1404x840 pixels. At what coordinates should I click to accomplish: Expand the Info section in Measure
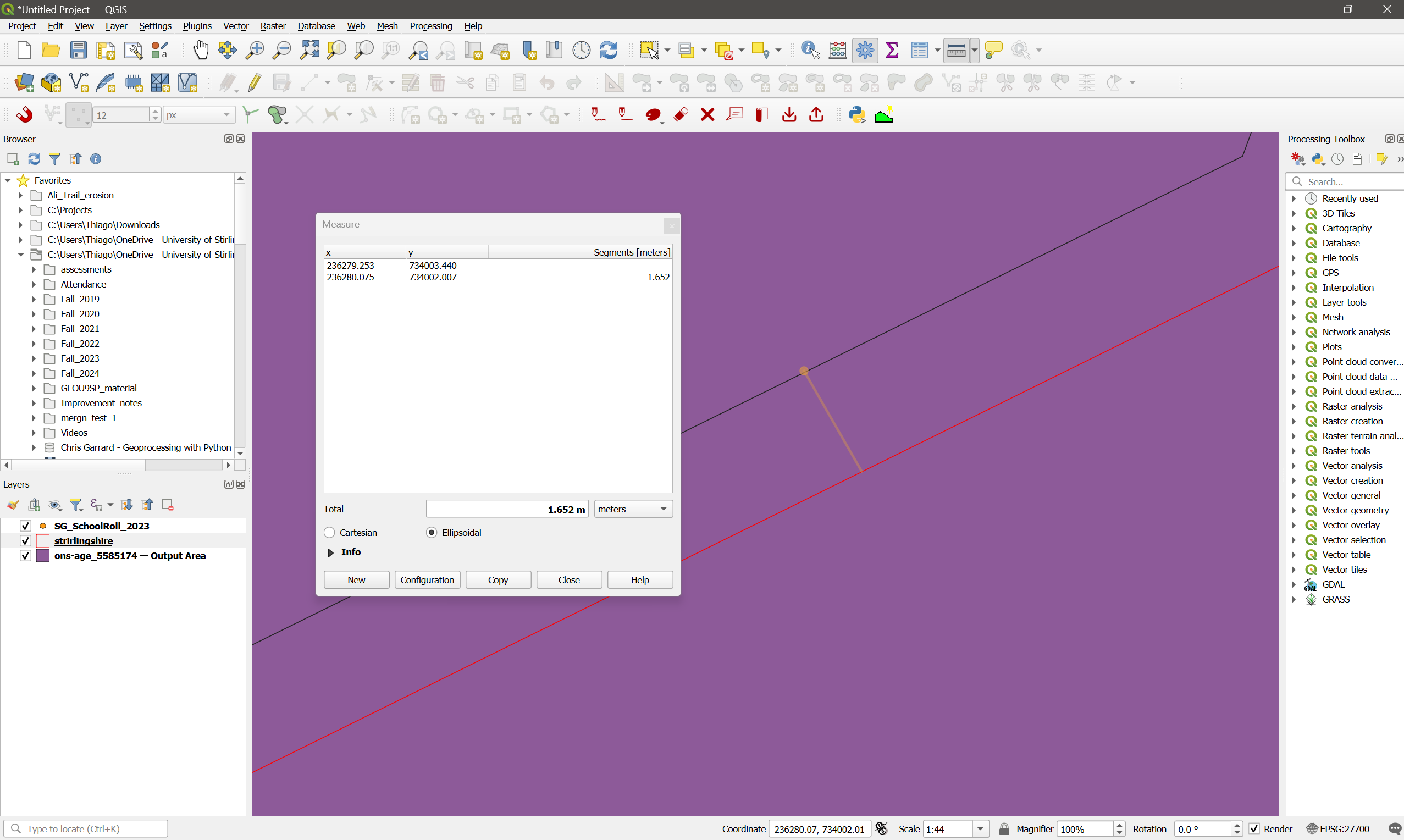[330, 552]
